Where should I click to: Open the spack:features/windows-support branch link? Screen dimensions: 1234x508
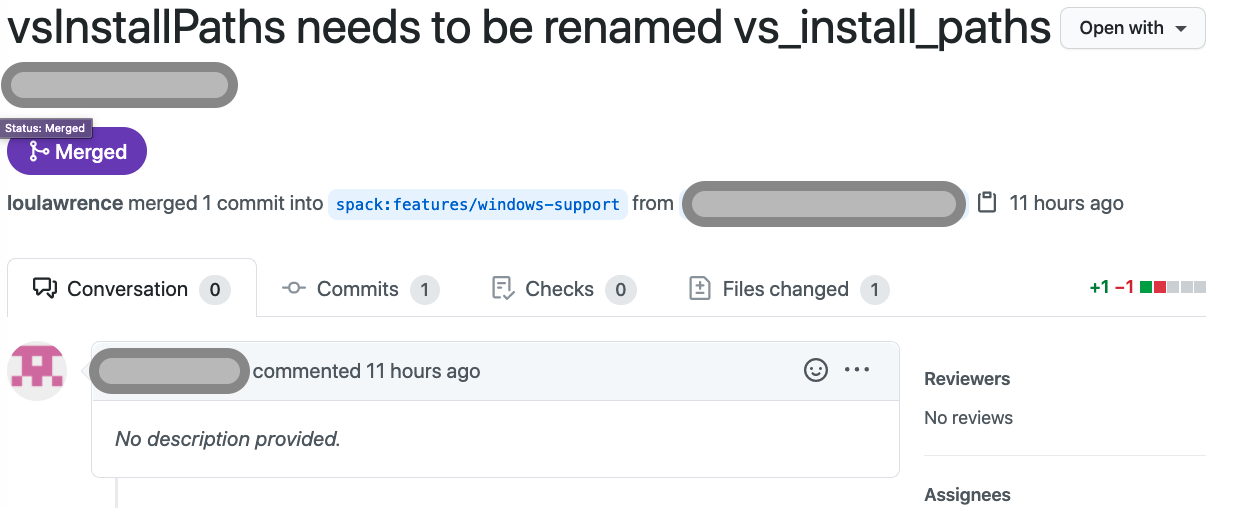pyautogui.click(x=478, y=204)
